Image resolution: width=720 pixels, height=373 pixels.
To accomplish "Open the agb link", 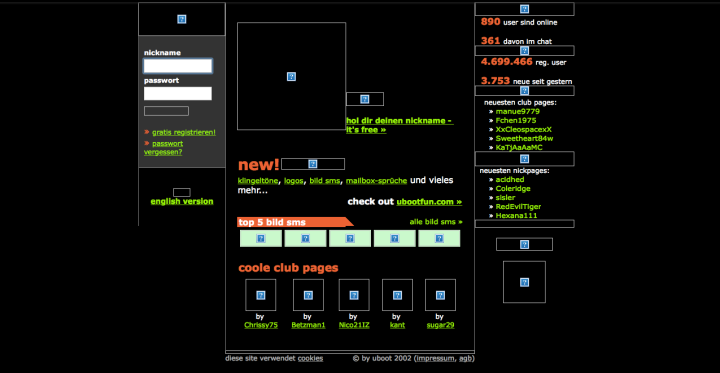I will [x=466, y=358].
